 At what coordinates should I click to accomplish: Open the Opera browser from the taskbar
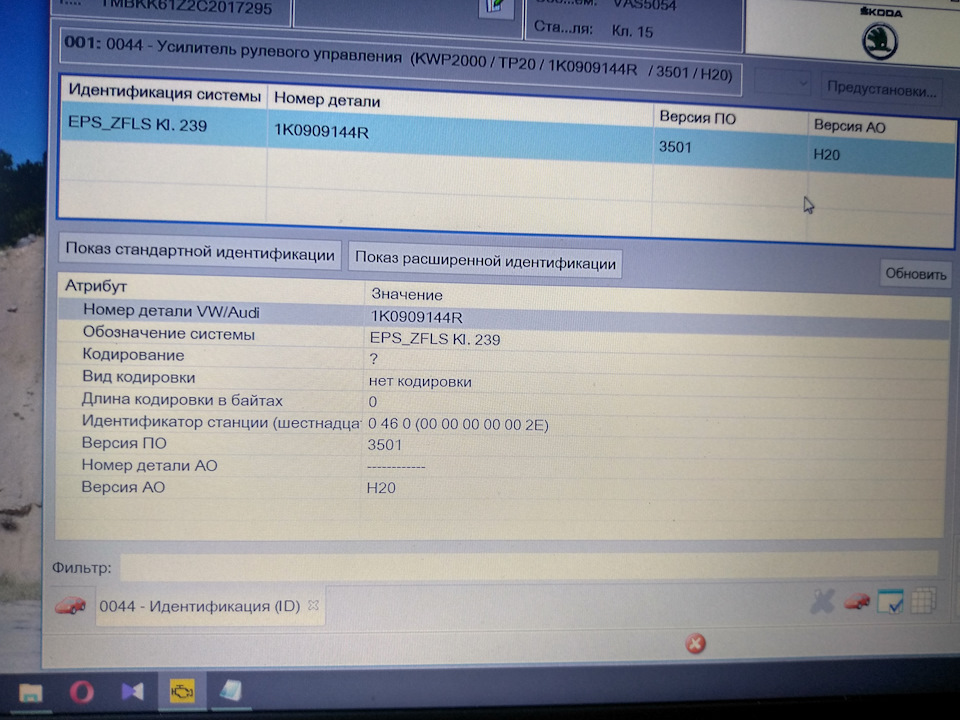[81, 692]
